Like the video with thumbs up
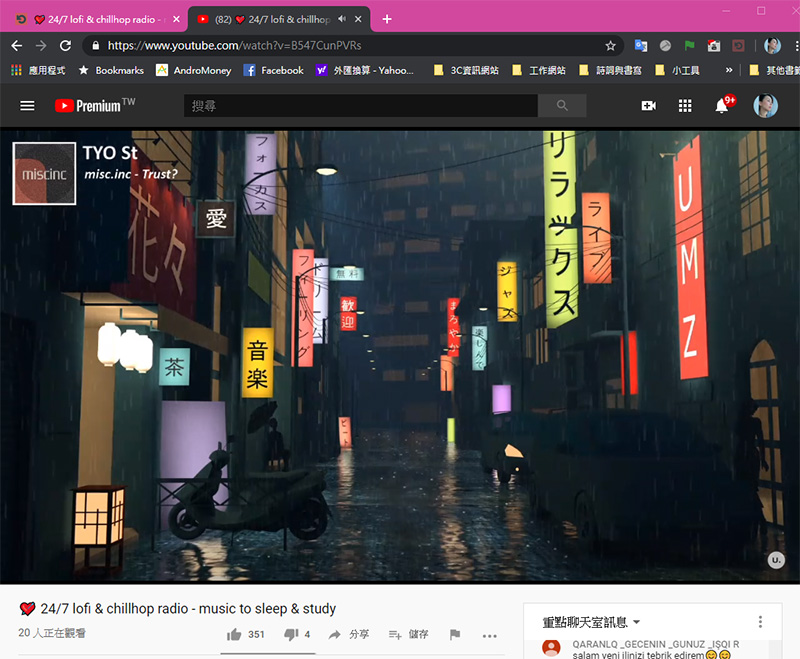The height and width of the screenshot is (659, 800). [235, 634]
